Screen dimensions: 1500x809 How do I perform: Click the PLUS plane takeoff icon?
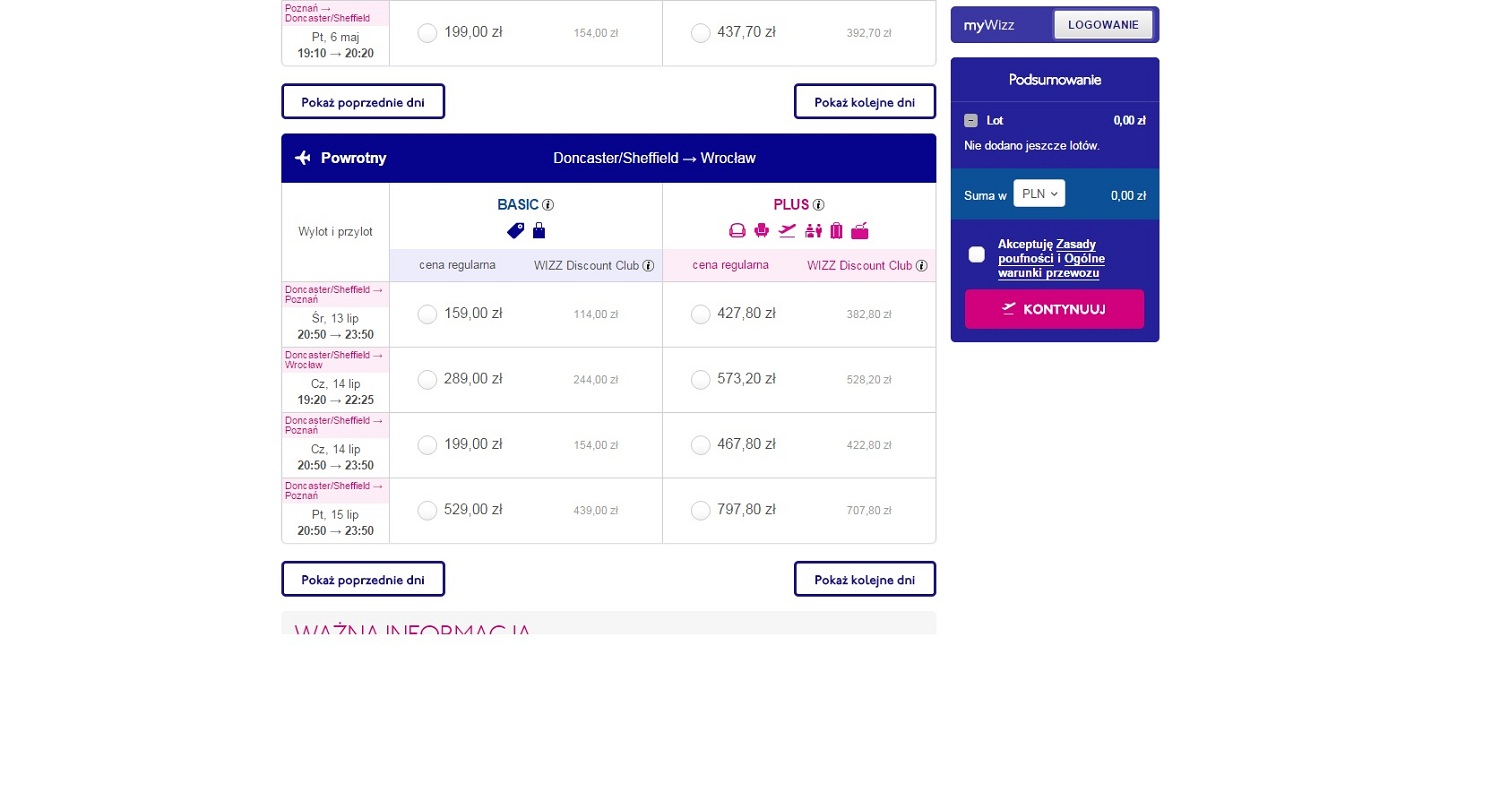click(x=788, y=231)
